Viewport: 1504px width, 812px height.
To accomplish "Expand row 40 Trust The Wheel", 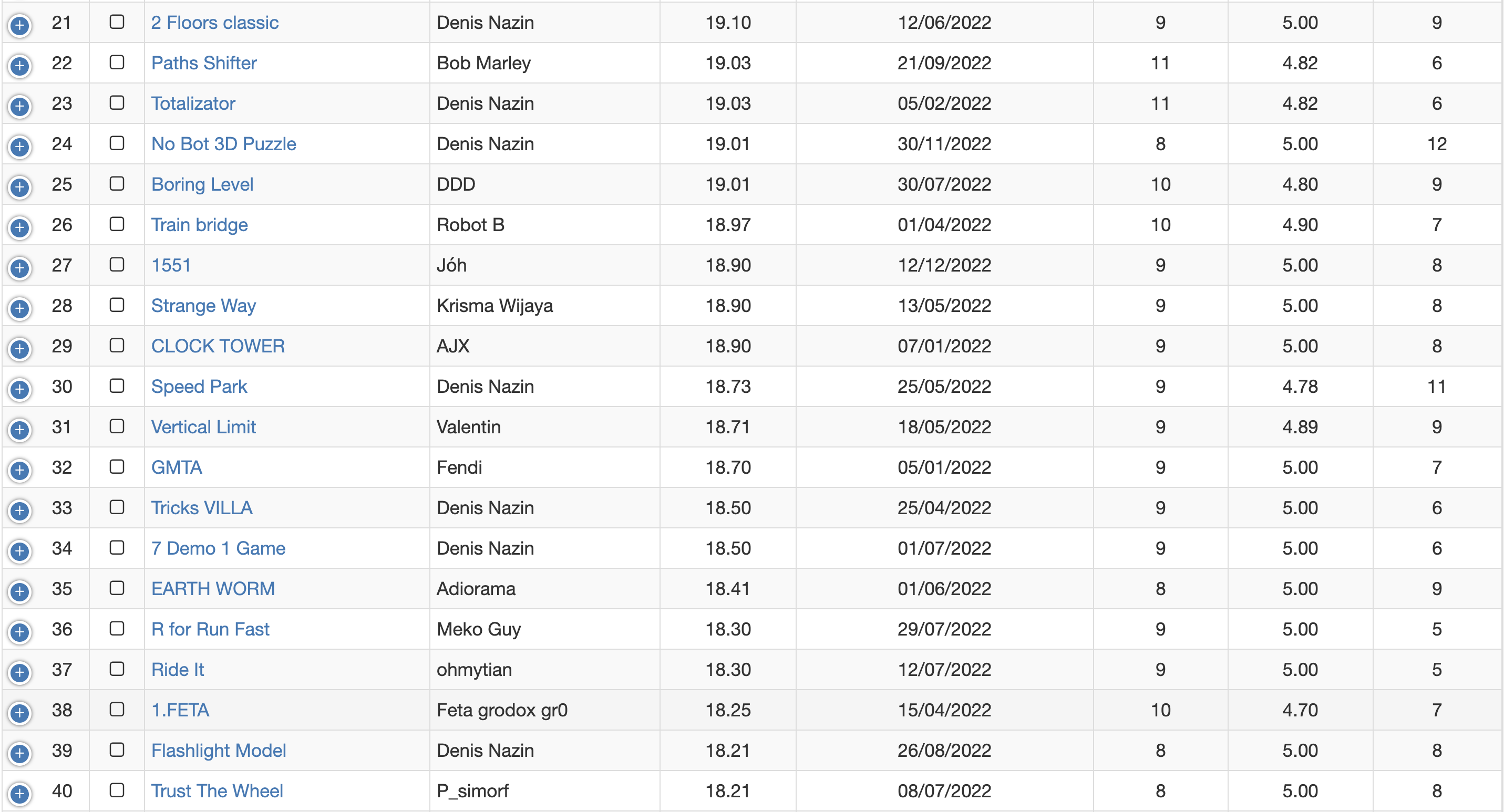I will [x=20, y=793].
